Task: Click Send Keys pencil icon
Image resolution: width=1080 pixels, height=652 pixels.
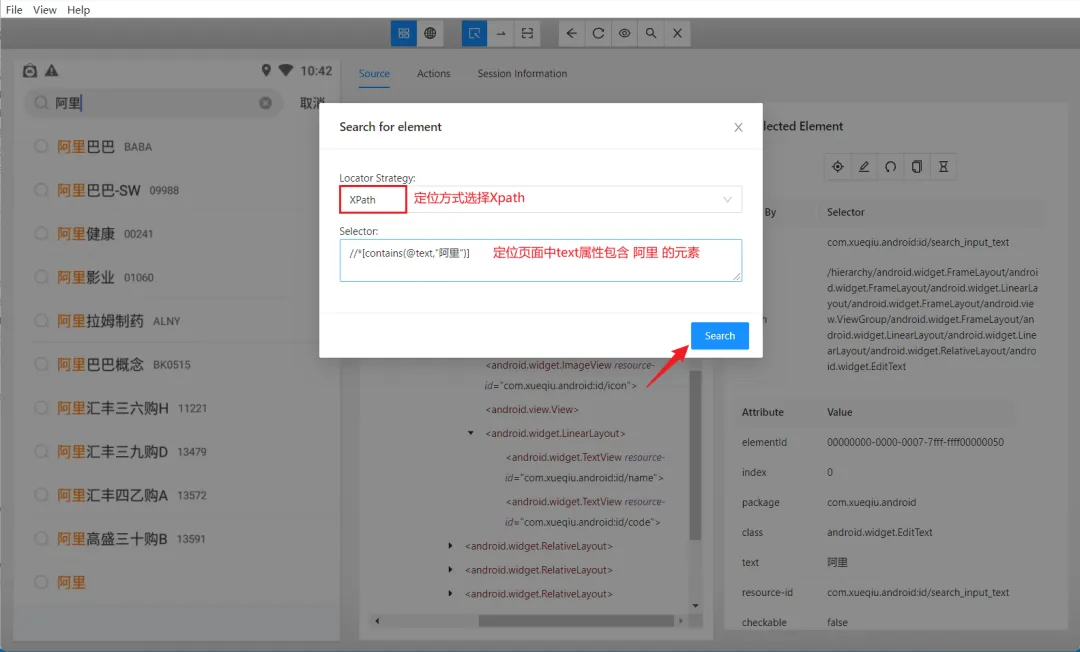Action: pos(864,167)
